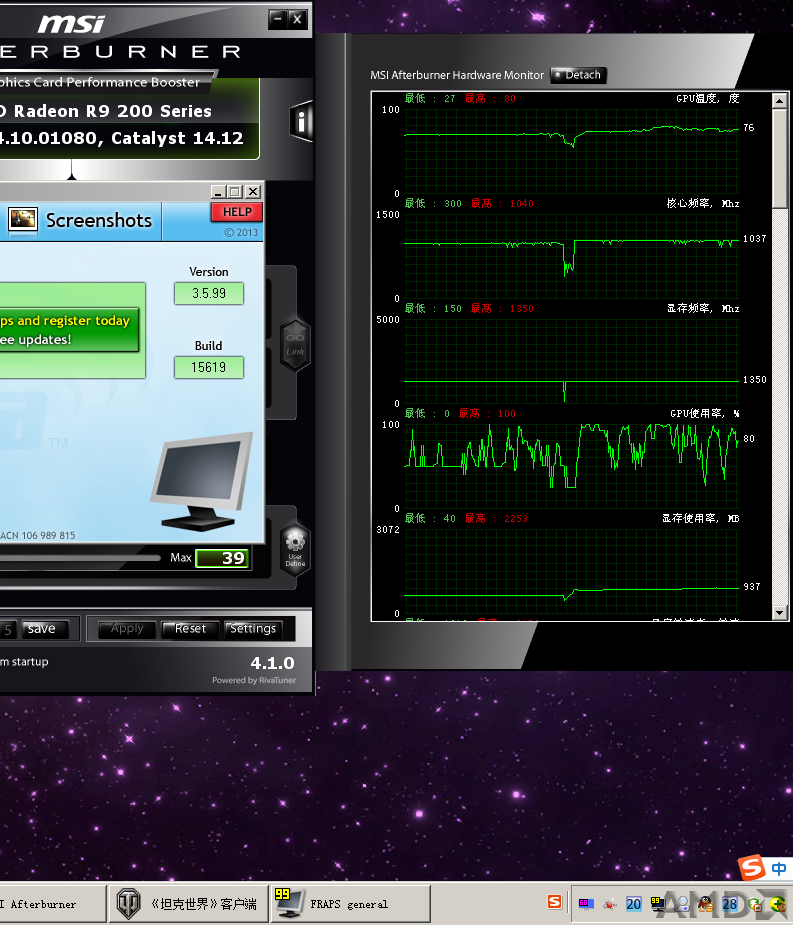The height and width of the screenshot is (925, 793).
Task: Click the yellow-green plus tray icon
Action: [x=778, y=904]
